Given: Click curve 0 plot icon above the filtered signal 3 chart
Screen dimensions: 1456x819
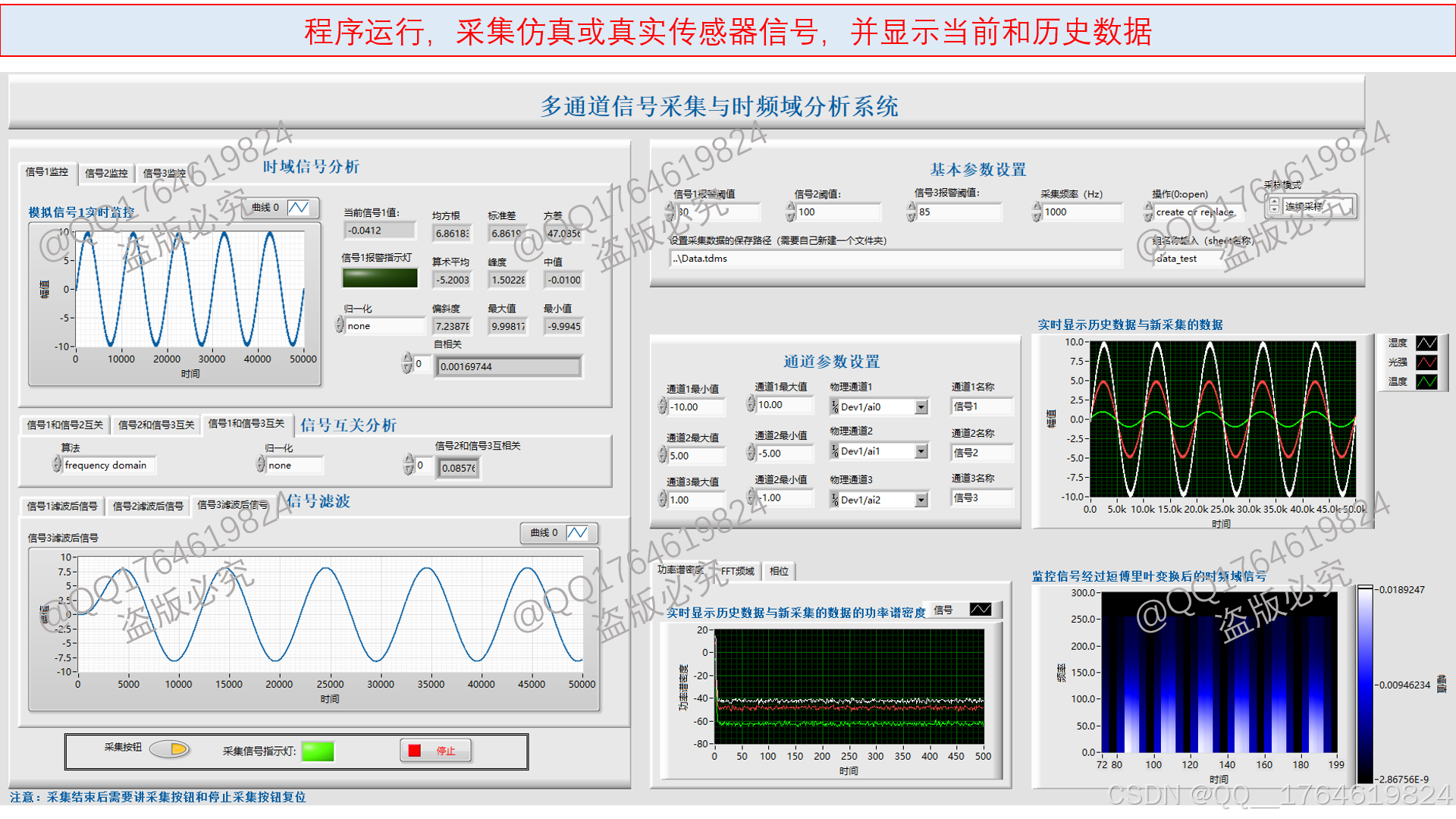Looking at the screenshot, I should [577, 533].
